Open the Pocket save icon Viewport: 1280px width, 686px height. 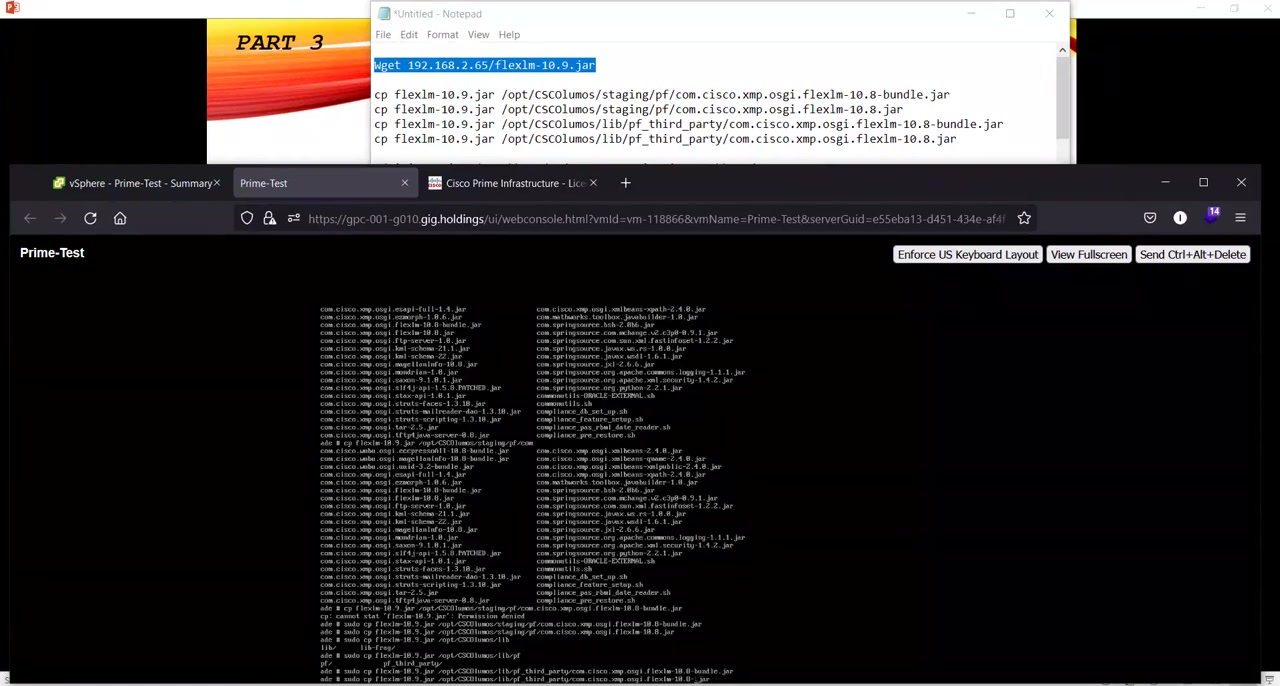point(1150,218)
